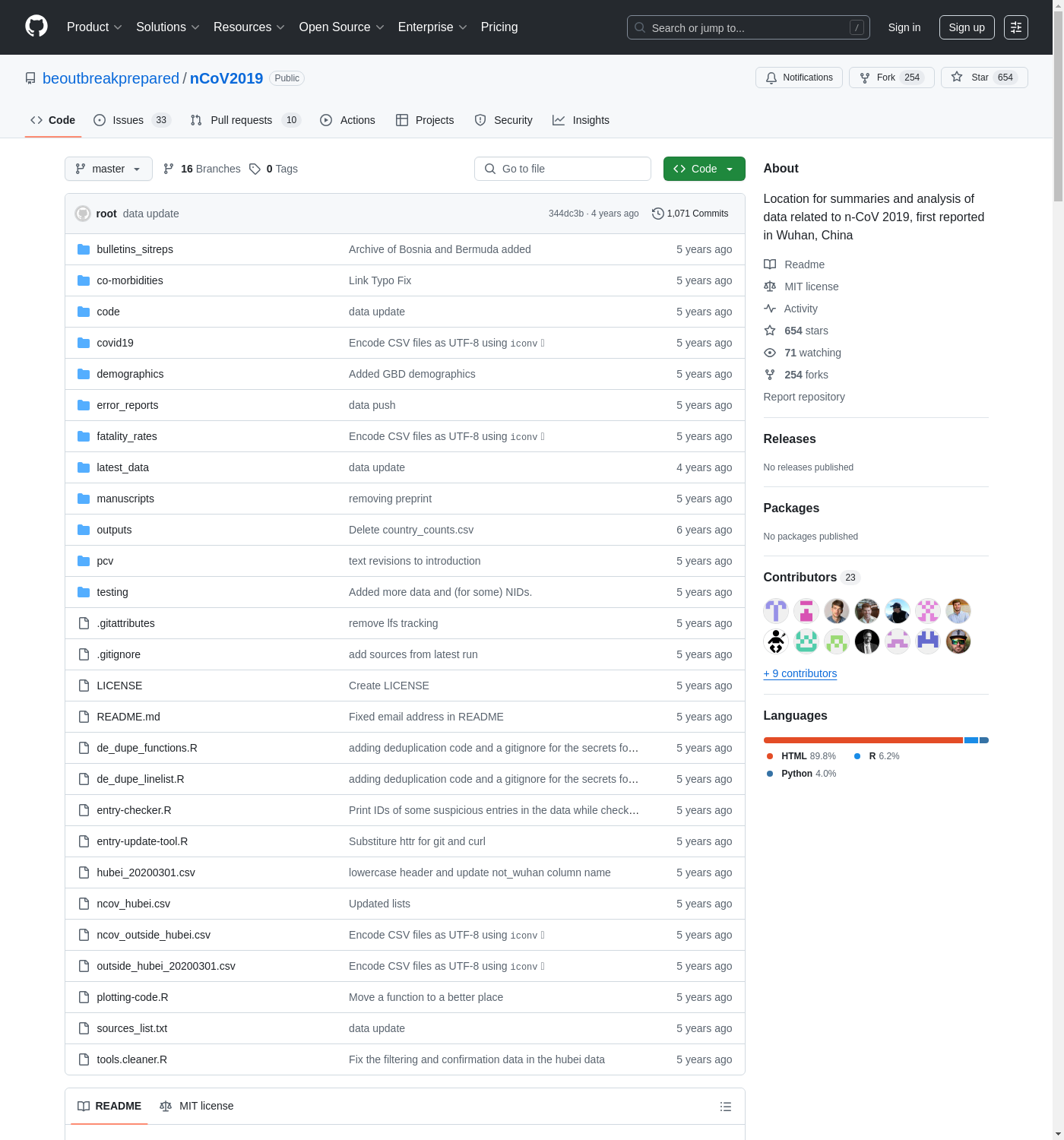Expand the Product menu in header
Image resolution: width=1064 pixels, height=1140 pixels.
click(x=93, y=27)
